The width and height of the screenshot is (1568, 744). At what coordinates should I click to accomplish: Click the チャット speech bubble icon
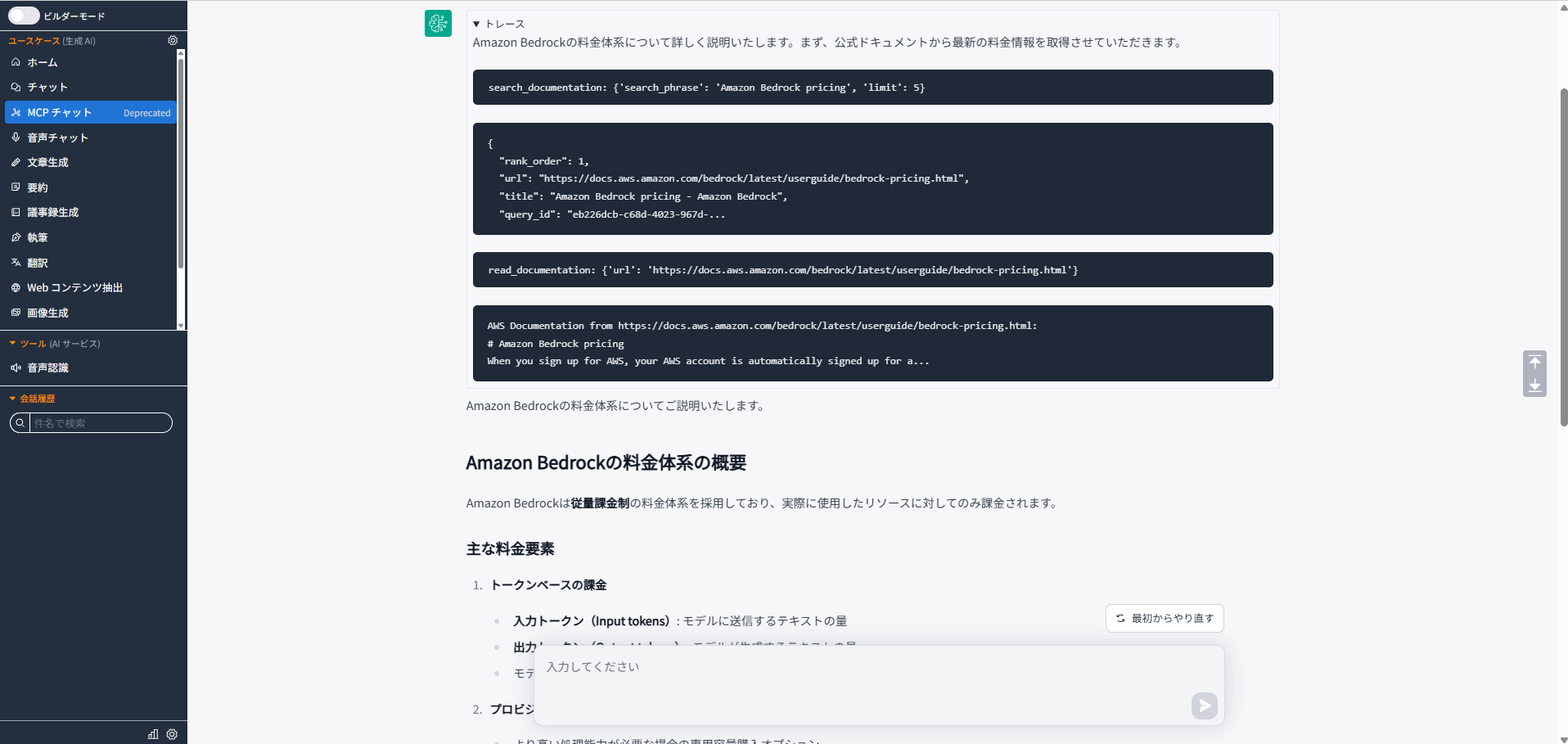[16, 87]
